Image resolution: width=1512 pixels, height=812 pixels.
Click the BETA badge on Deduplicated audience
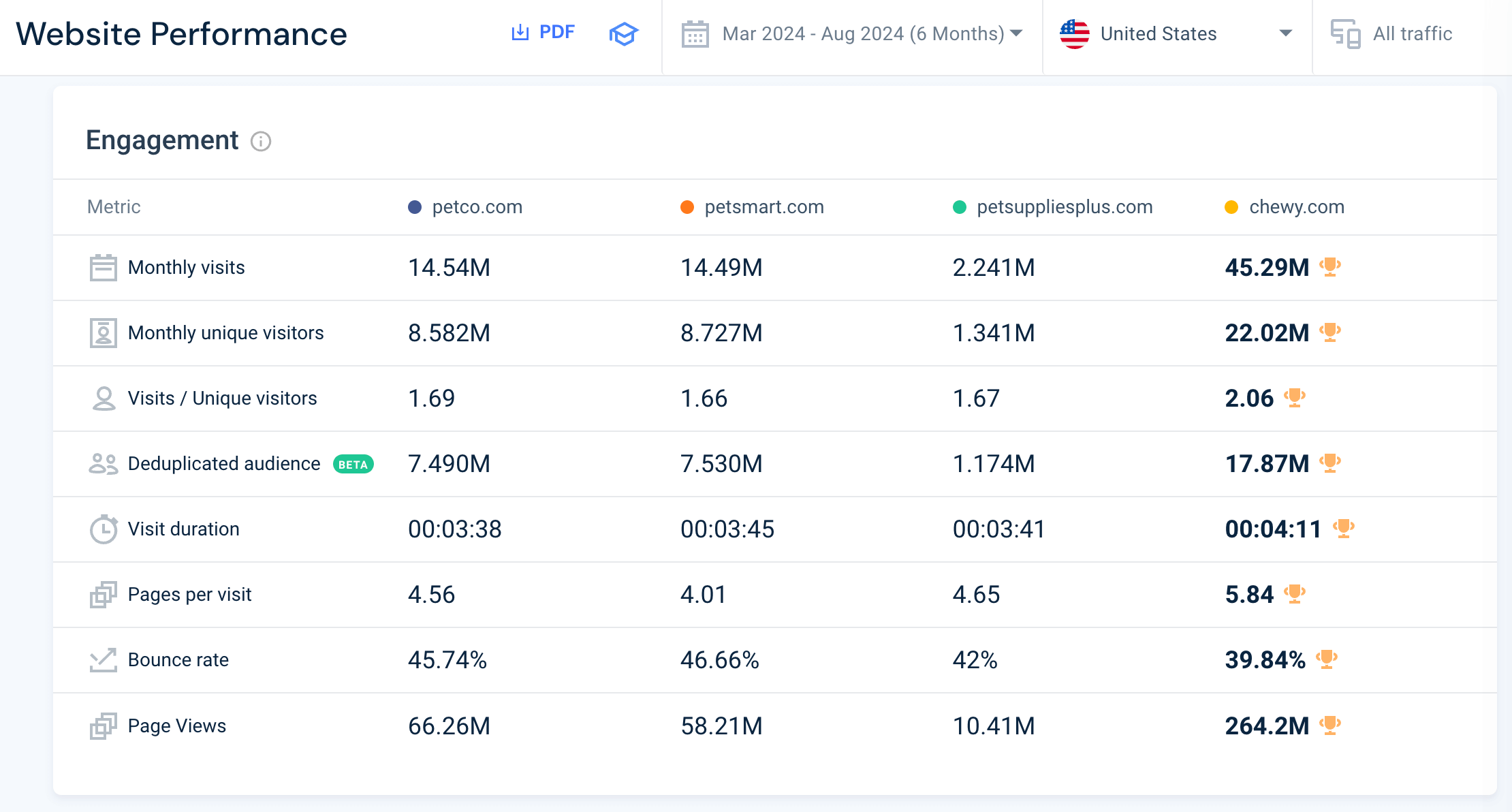click(353, 465)
